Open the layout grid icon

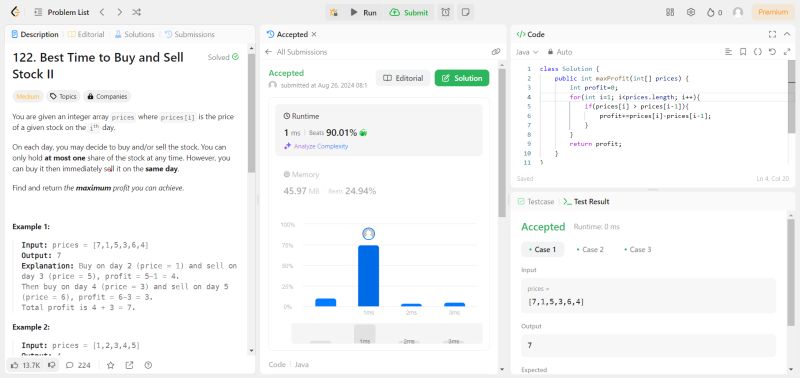pos(670,12)
